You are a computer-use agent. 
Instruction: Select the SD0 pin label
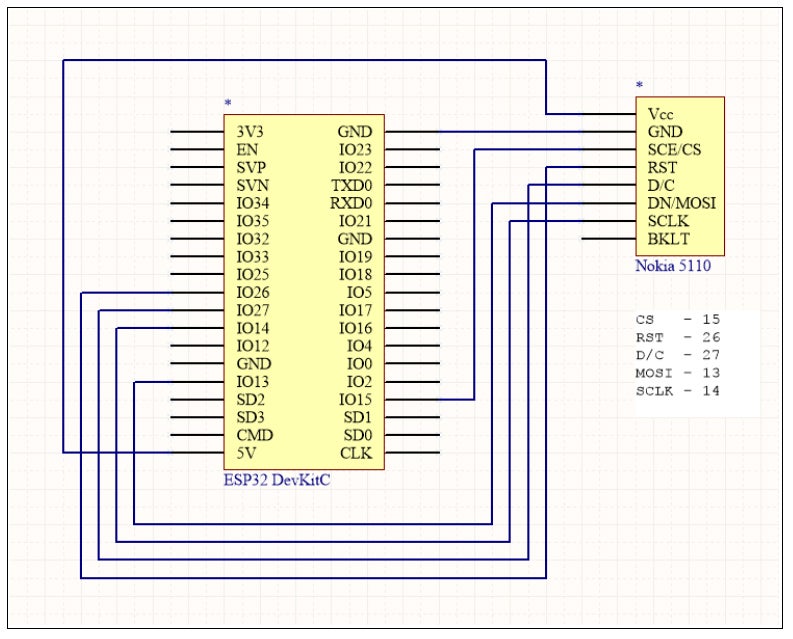pyautogui.click(x=358, y=435)
